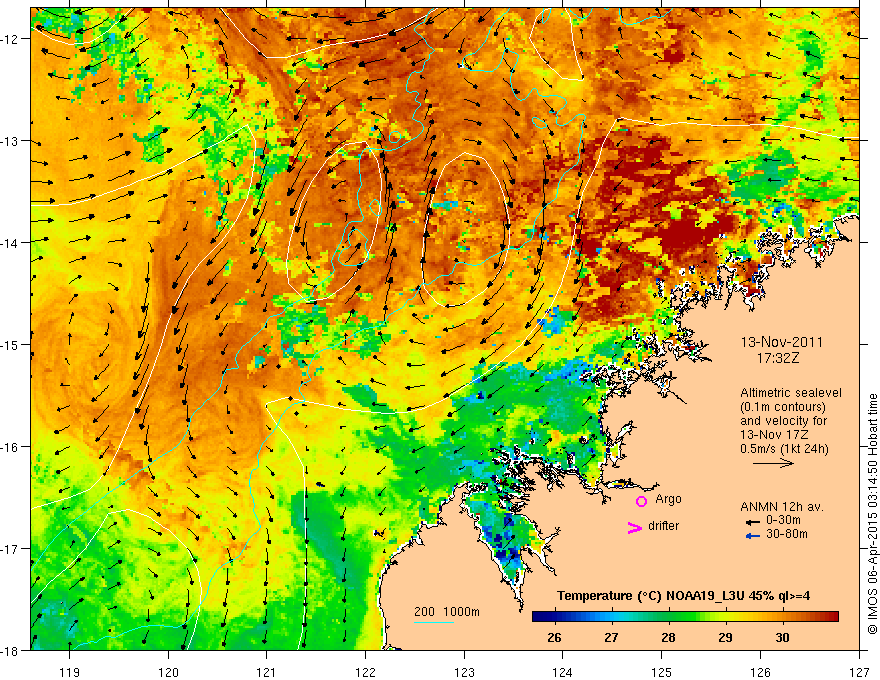
Task: Click the 'ANMN 12h av.' label
Action: pyautogui.click(x=782, y=507)
